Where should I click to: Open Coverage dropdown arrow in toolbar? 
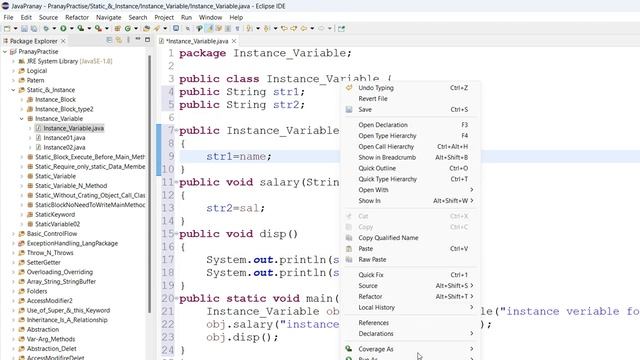[89, 29]
